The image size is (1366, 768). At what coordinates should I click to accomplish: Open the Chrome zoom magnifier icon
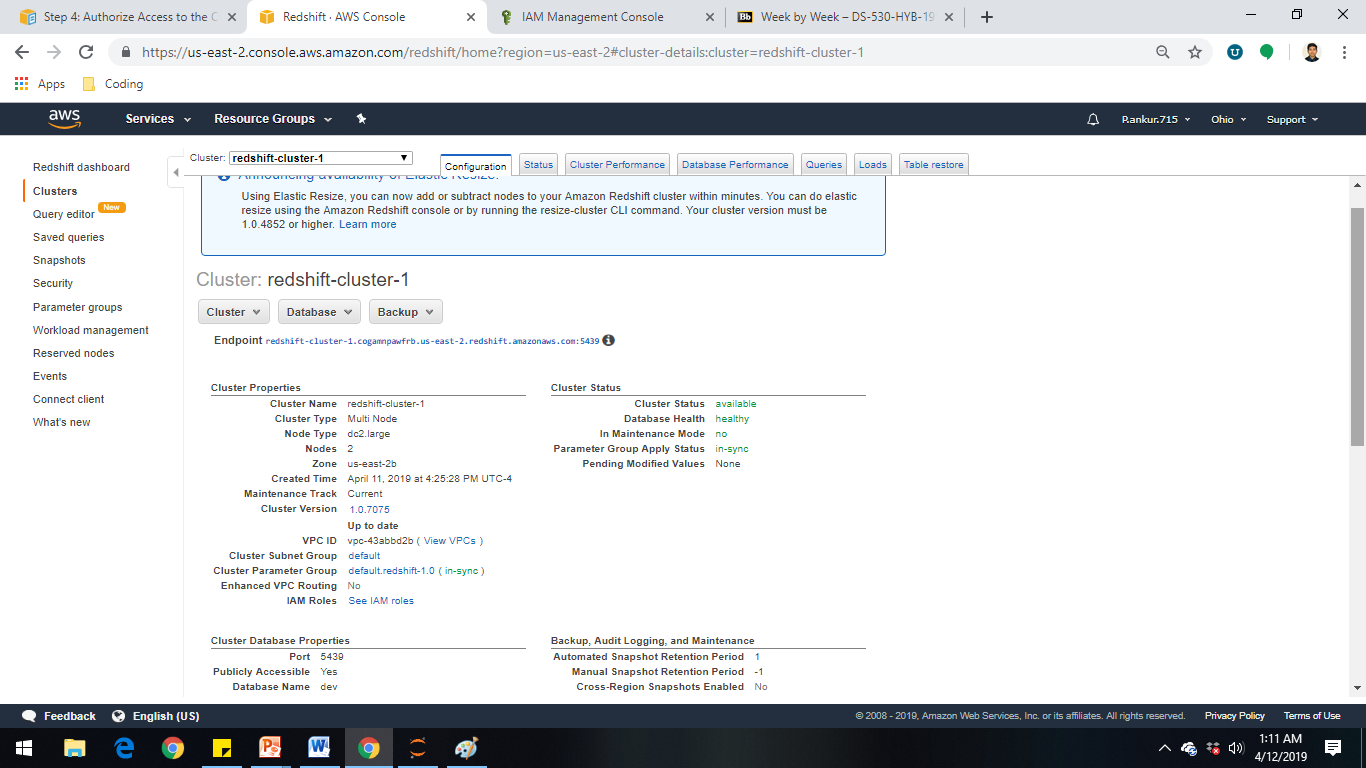[1163, 52]
